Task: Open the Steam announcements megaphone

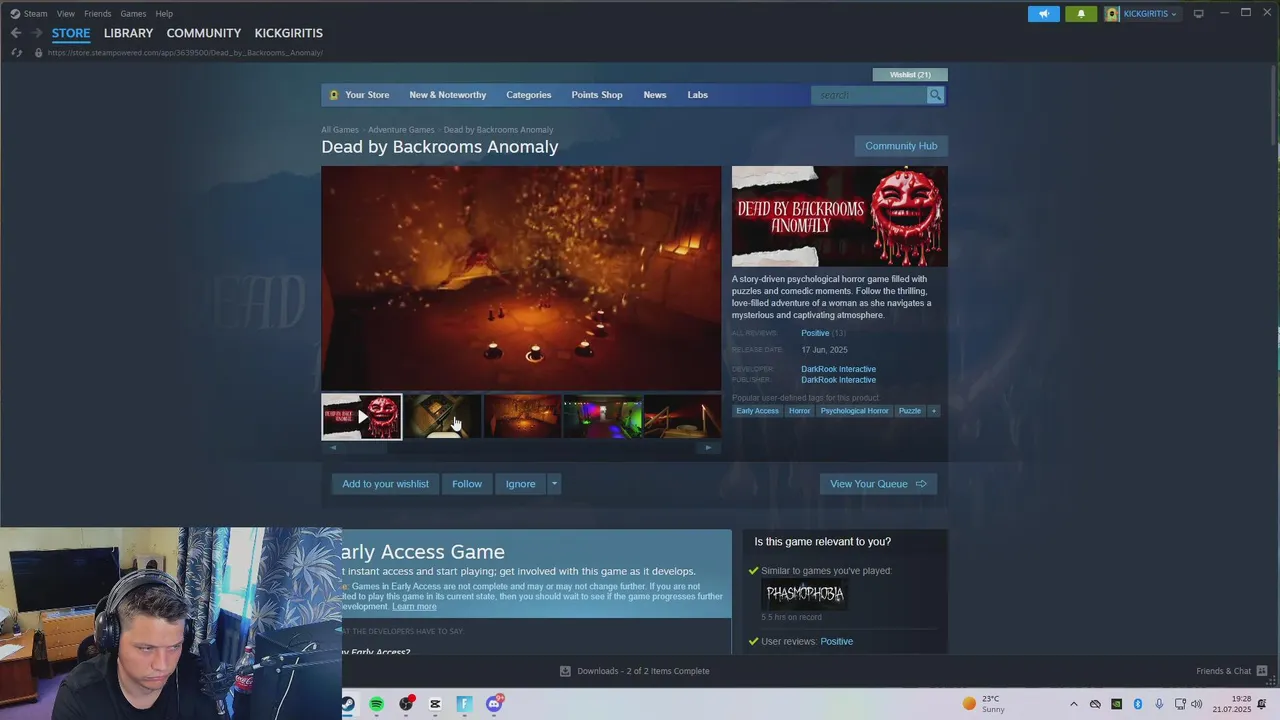Action: (1043, 14)
